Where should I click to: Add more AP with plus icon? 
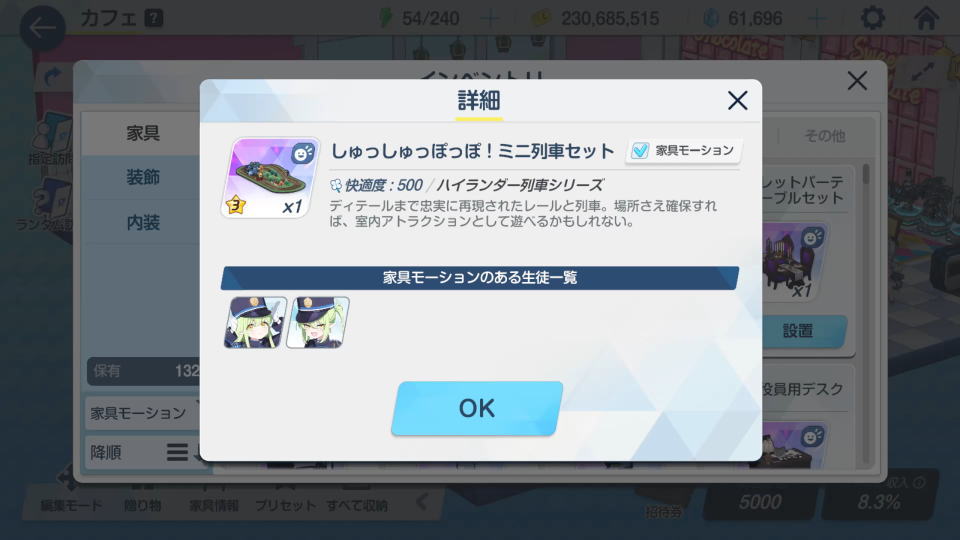(490, 18)
